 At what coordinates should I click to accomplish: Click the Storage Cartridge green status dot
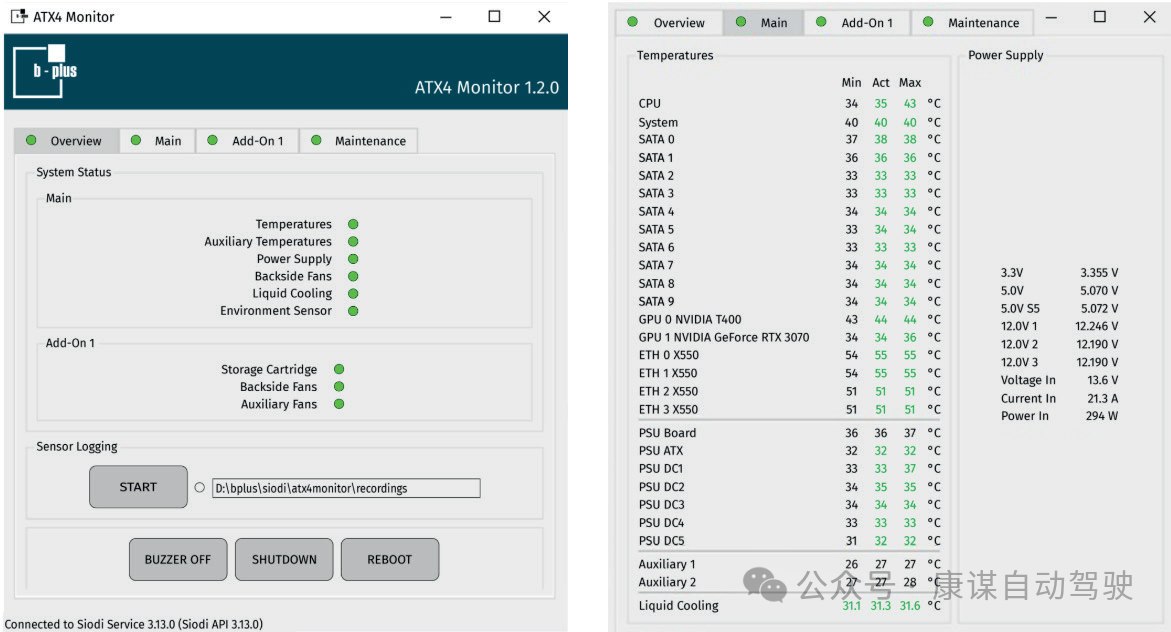[339, 369]
